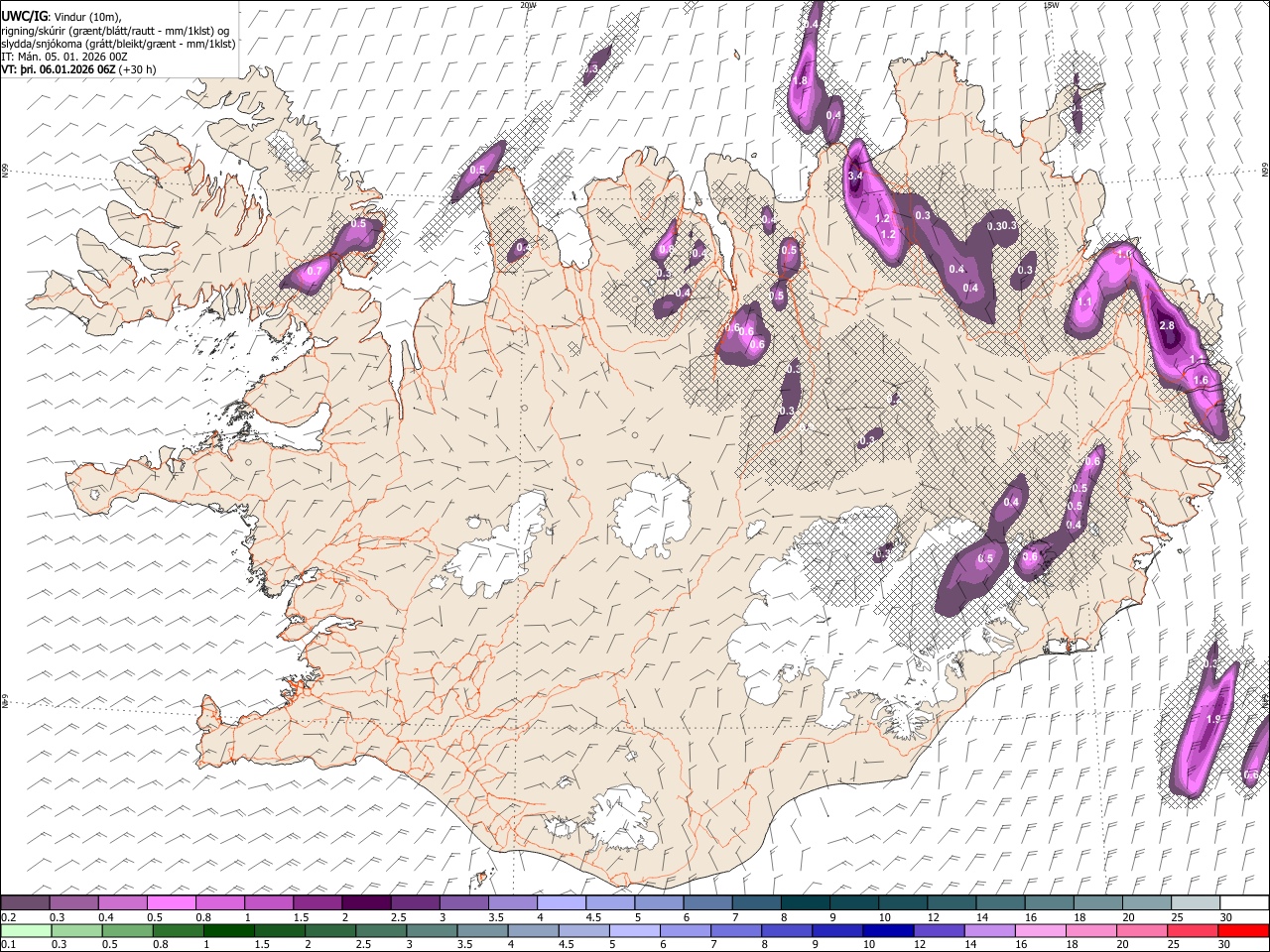Click the 3.5 label in top legend row
Screen dimensions: 1270x952
click(496, 917)
